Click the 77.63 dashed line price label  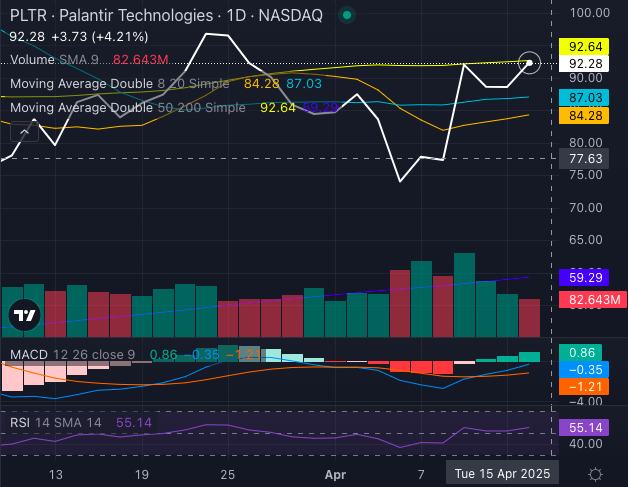click(x=584, y=158)
